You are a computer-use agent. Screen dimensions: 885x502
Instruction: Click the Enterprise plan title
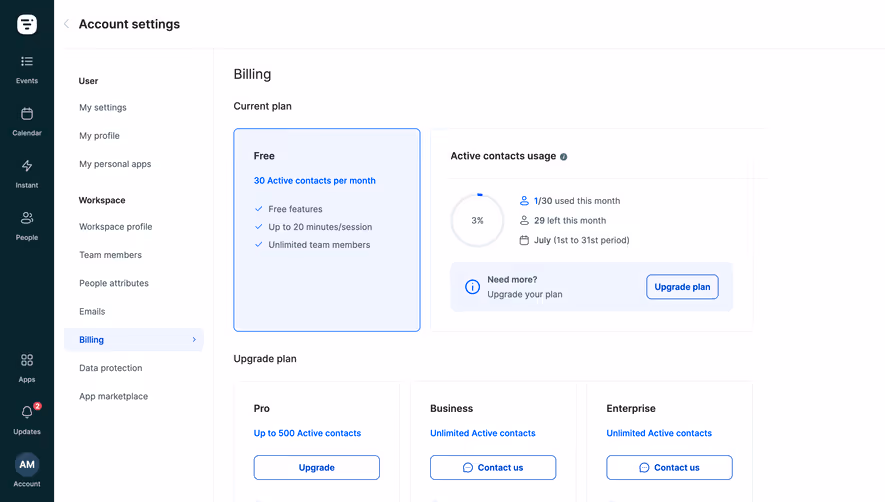pyautogui.click(x=631, y=408)
